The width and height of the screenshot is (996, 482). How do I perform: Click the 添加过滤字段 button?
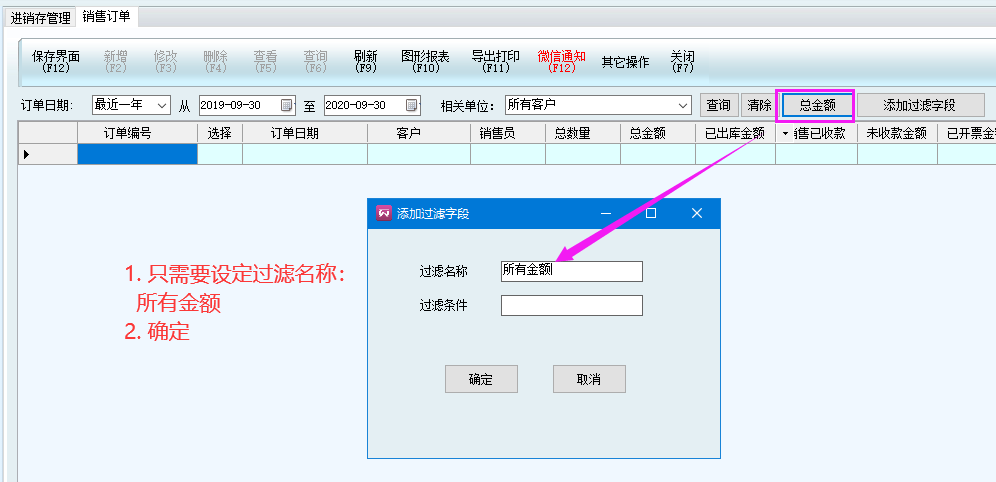(x=920, y=105)
